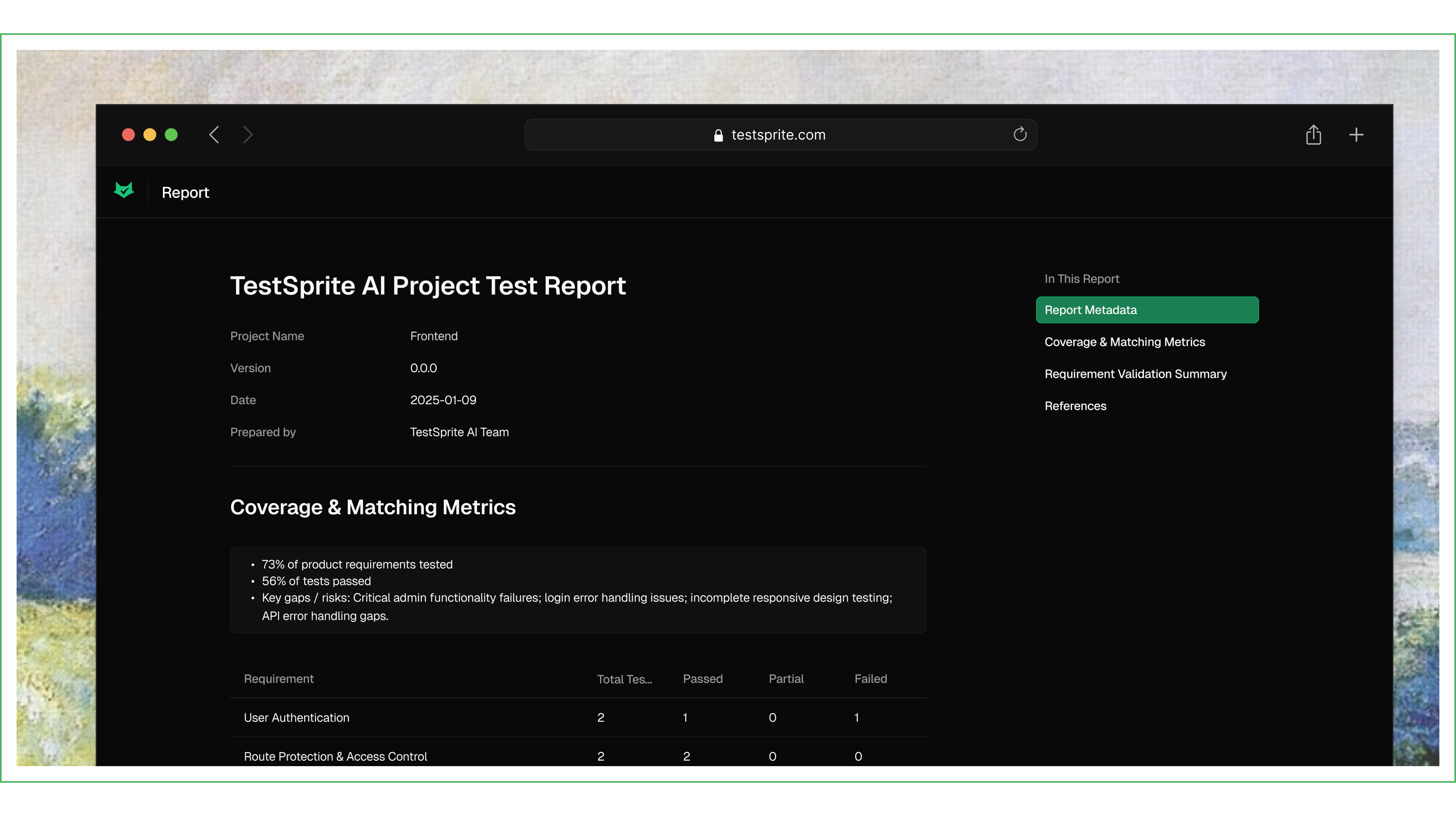
Task: Click the Passed column header
Action: point(703,678)
